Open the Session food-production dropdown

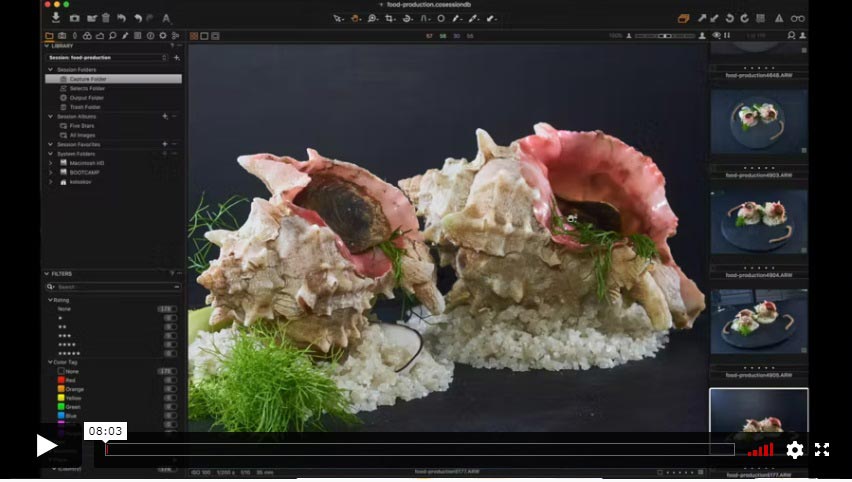[x=107, y=58]
